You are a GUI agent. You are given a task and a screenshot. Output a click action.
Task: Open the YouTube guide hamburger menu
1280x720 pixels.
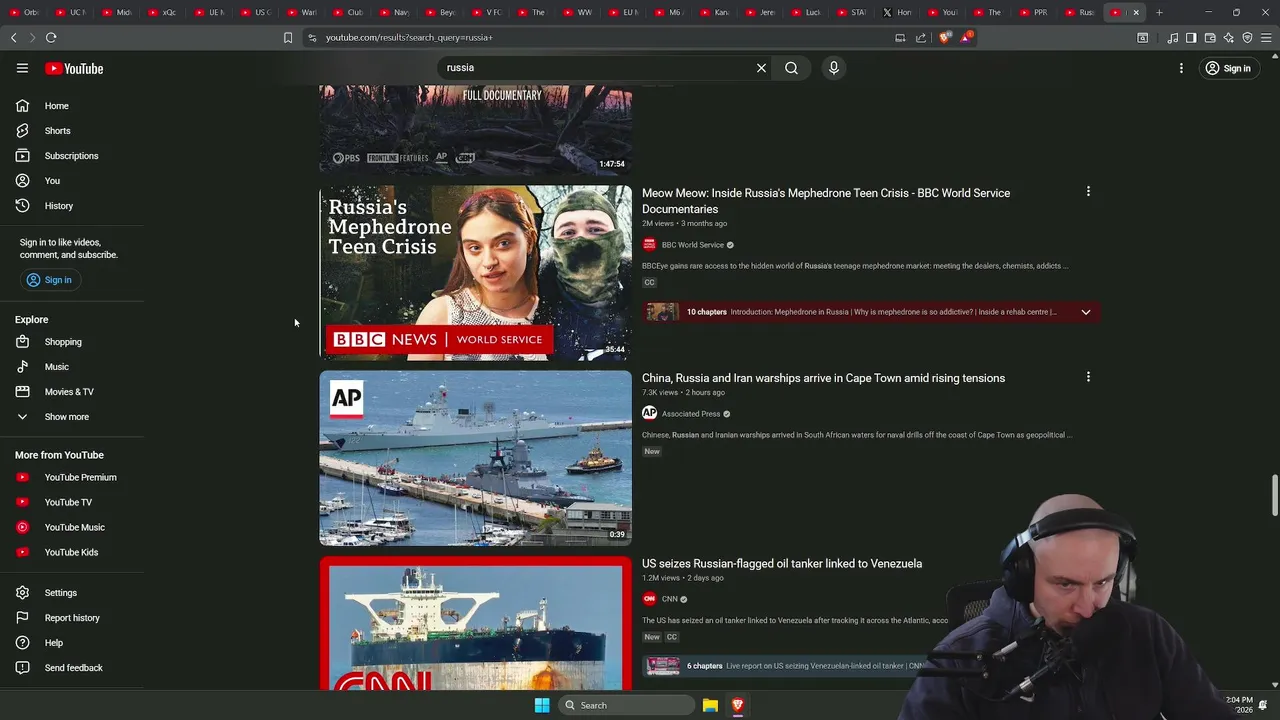[x=22, y=68]
